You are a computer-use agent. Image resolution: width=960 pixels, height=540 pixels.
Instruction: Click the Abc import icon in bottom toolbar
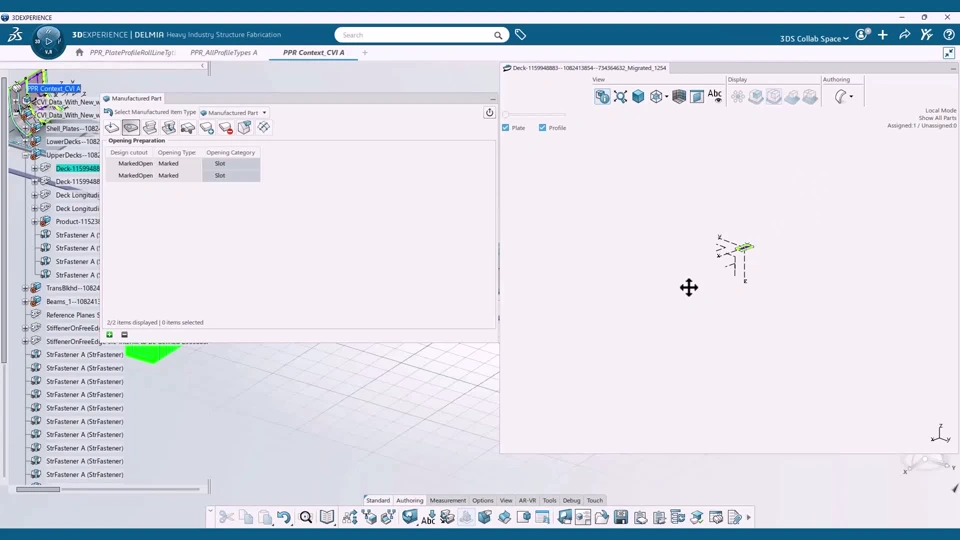[x=428, y=517]
